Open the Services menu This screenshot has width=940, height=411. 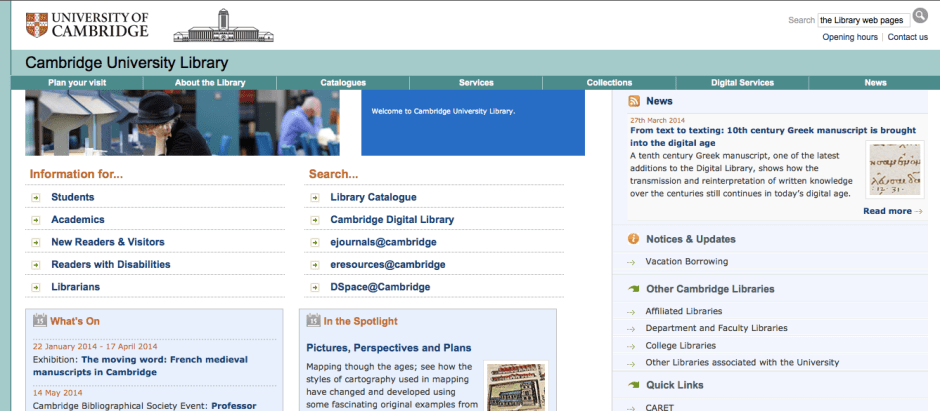pos(476,83)
